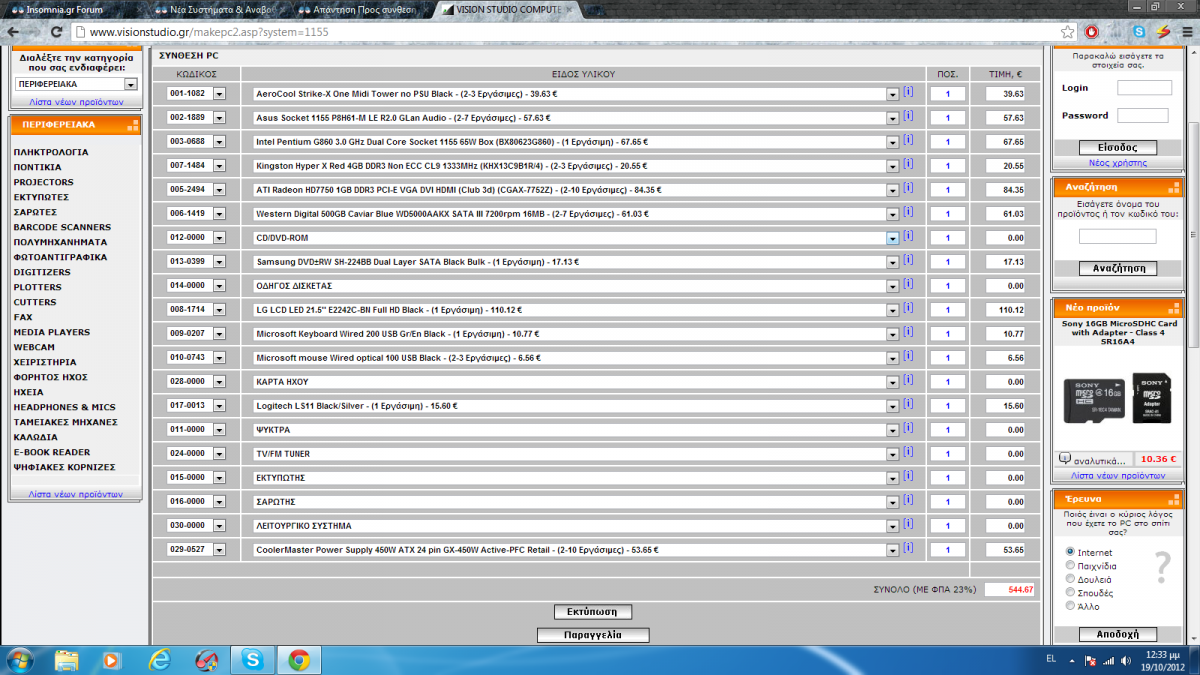Viewport: 1200px width, 675px height.
Task: Click the info icon for Western Digital 500GB
Action: [908, 212]
